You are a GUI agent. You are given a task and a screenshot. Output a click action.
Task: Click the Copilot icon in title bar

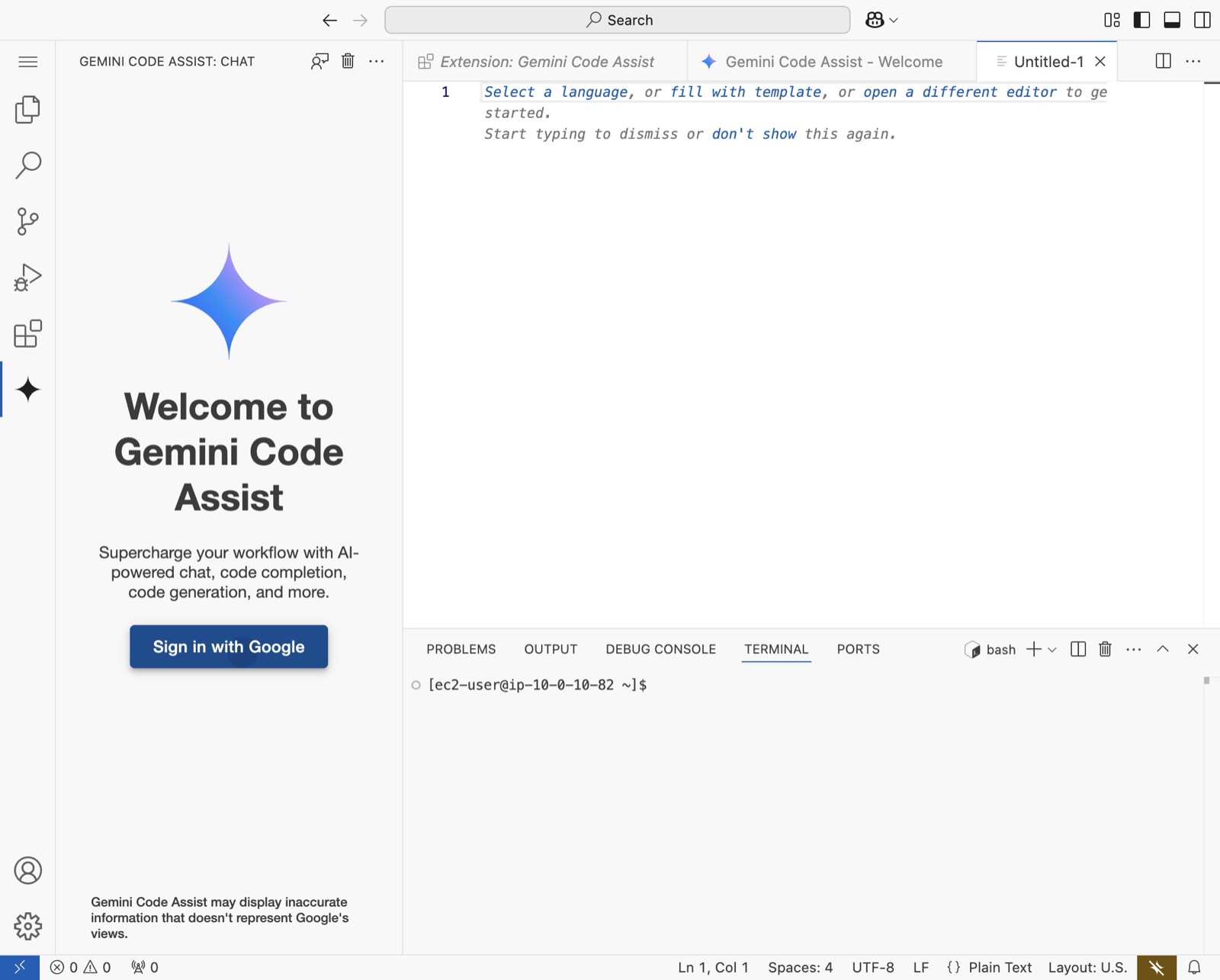coord(875,21)
